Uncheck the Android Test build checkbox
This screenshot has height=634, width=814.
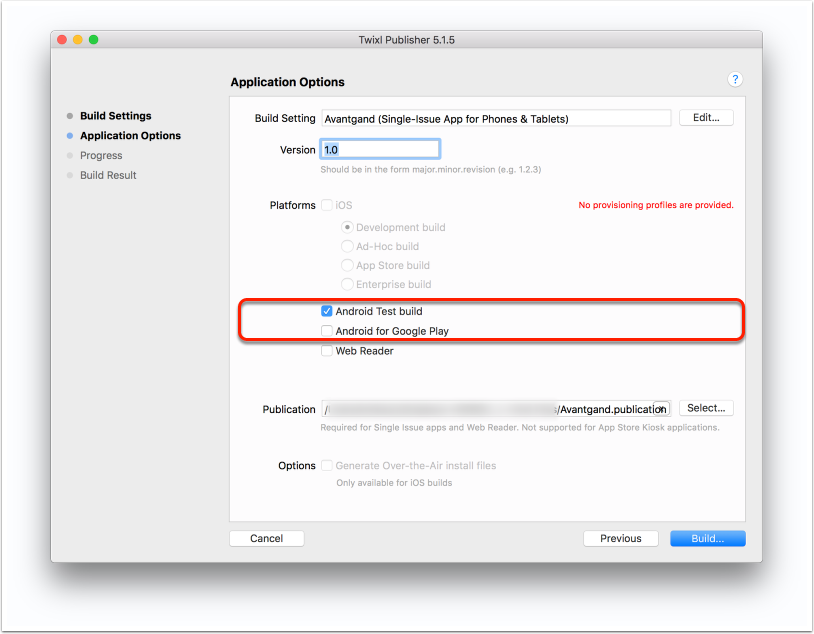pyautogui.click(x=327, y=311)
